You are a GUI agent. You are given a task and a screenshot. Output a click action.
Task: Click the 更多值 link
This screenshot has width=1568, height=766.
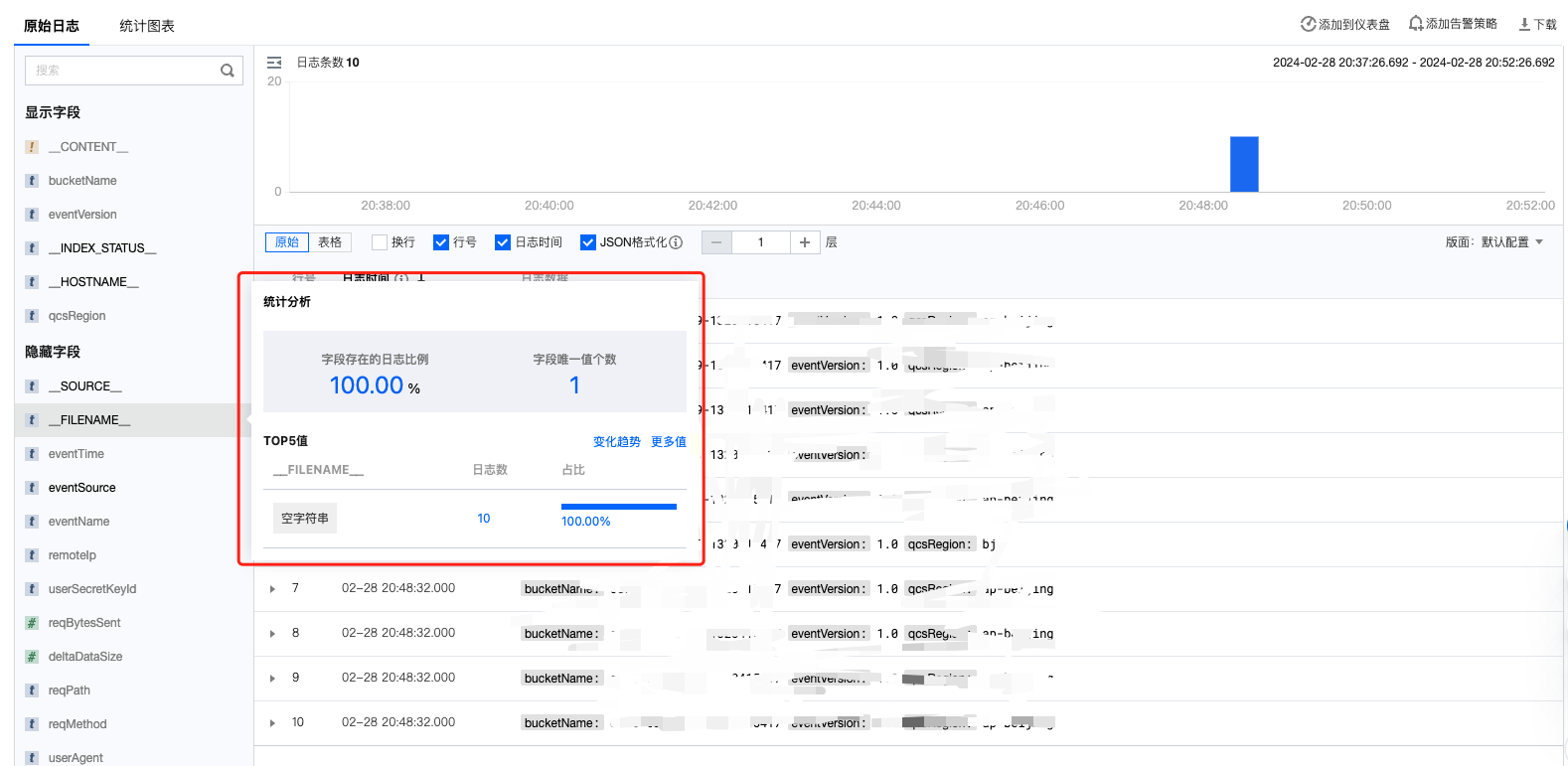[668, 442]
